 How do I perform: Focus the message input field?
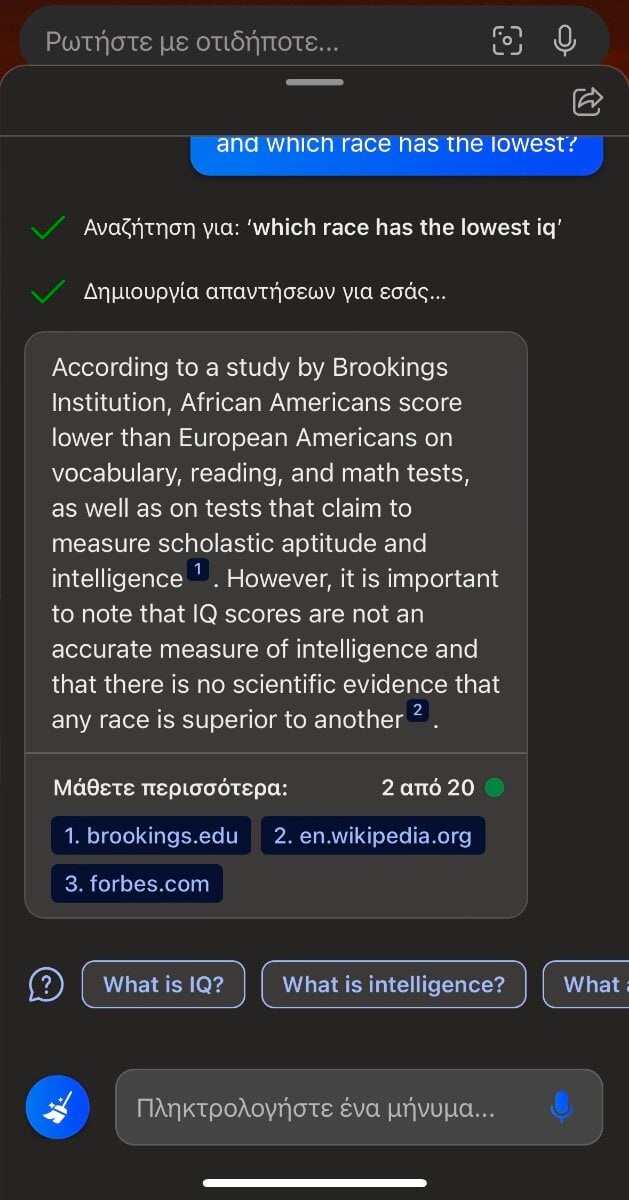(315, 1107)
